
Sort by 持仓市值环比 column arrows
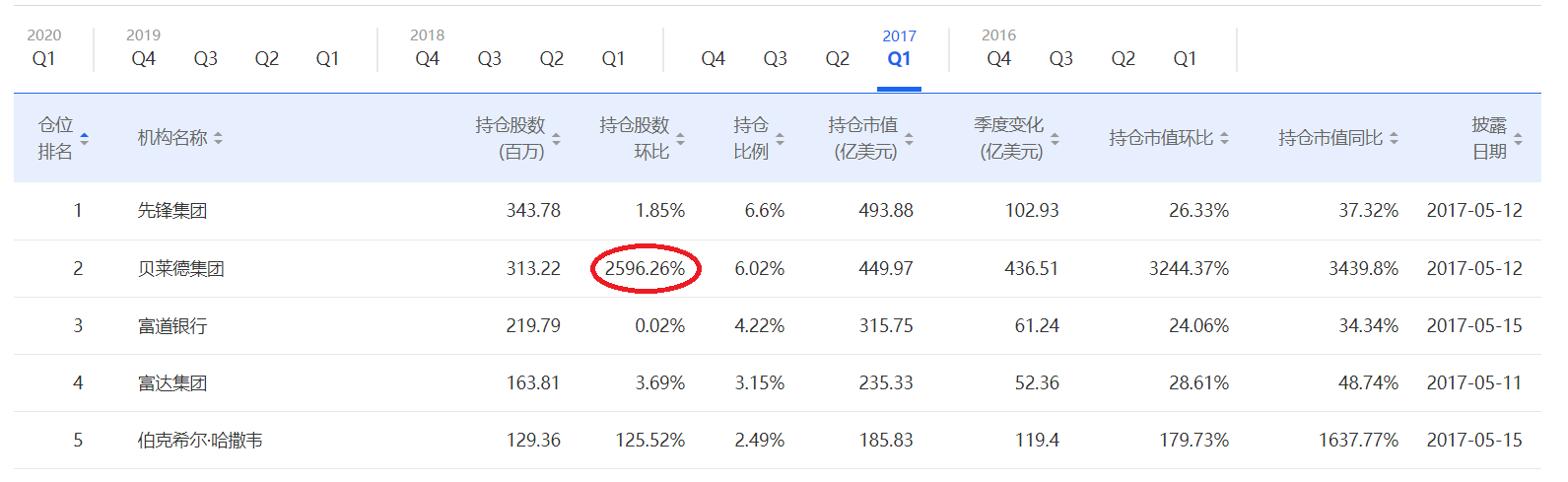click(x=1224, y=139)
